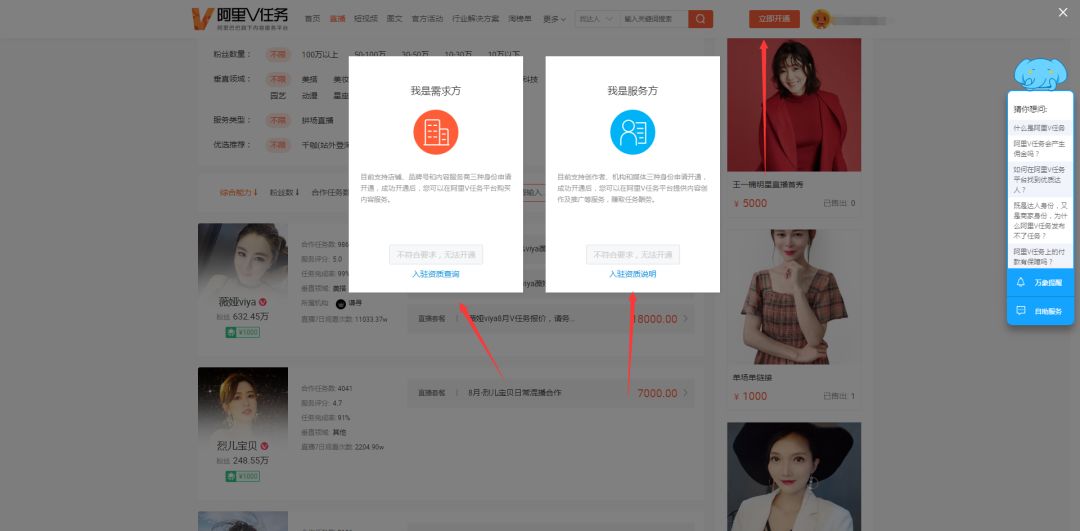Click the 烈儿宝贝 name
Viewport: 1080px width, 531px height.
(237, 446)
